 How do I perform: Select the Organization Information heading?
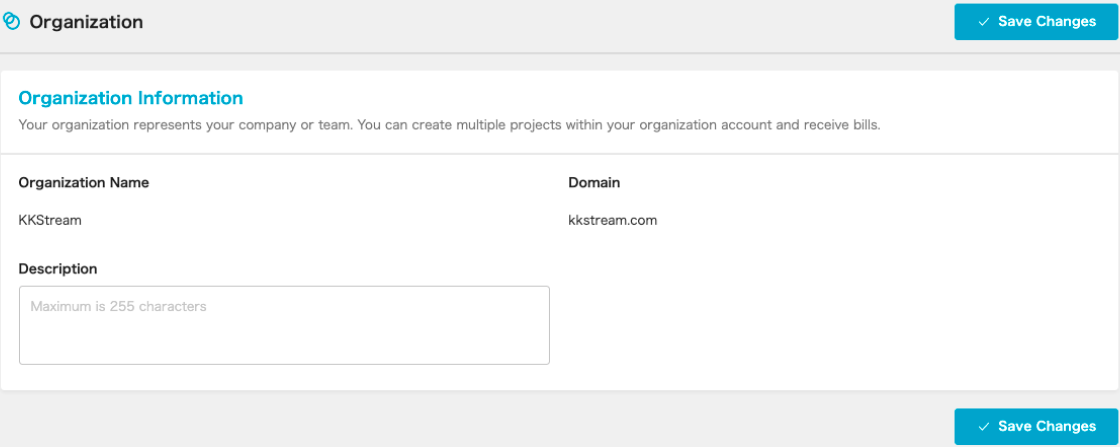coord(131,98)
